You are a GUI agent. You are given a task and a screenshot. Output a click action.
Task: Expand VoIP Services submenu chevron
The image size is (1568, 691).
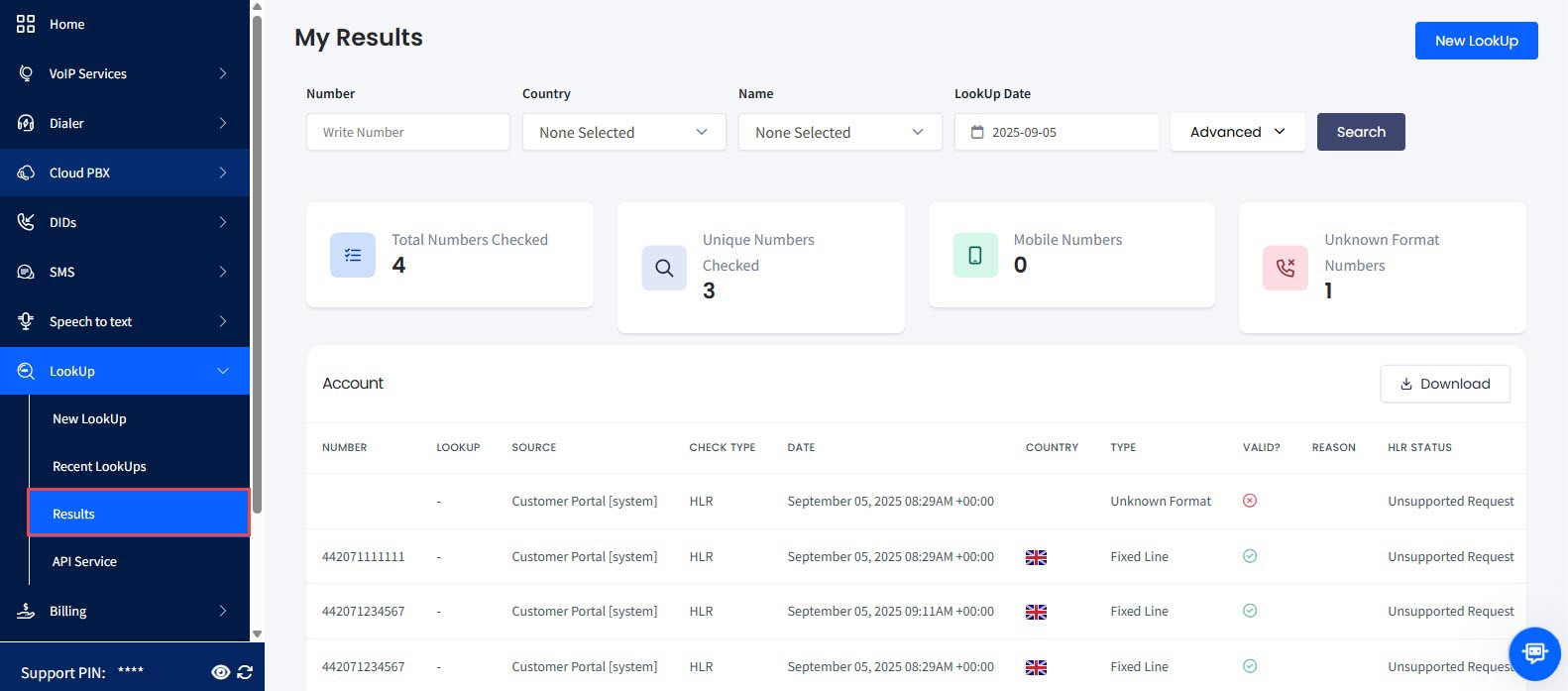click(x=223, y=73)
